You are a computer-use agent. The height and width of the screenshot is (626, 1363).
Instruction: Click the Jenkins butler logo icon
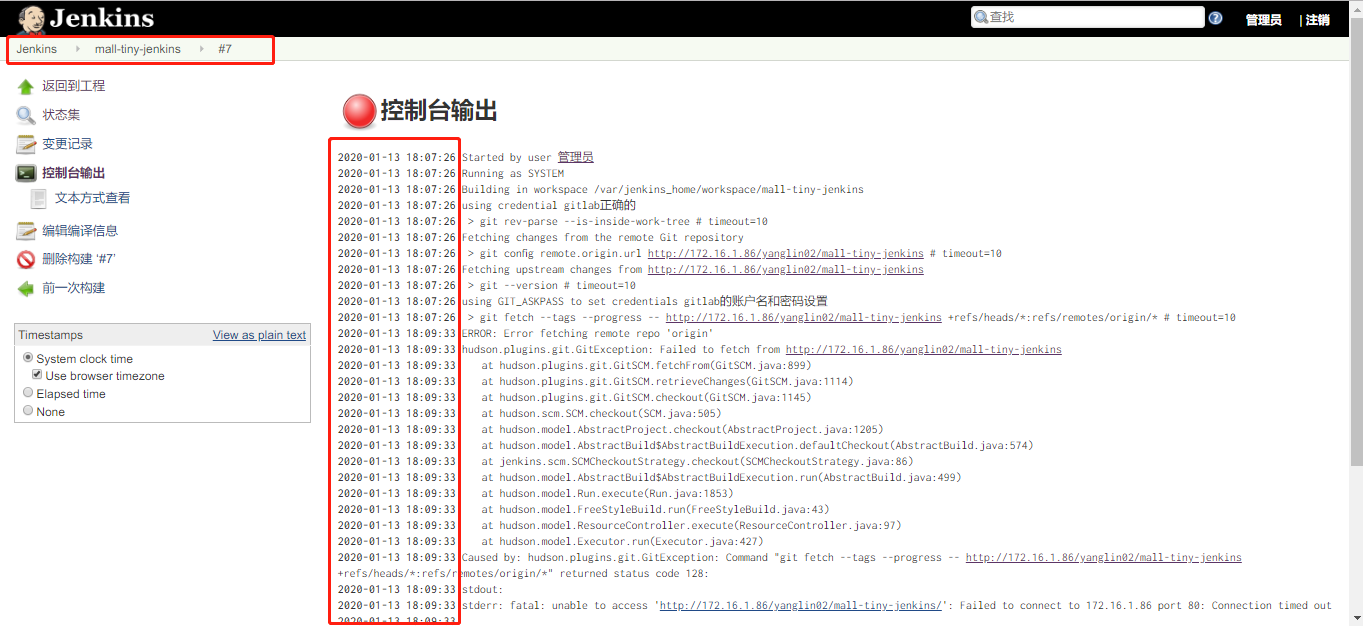[31, 18]
